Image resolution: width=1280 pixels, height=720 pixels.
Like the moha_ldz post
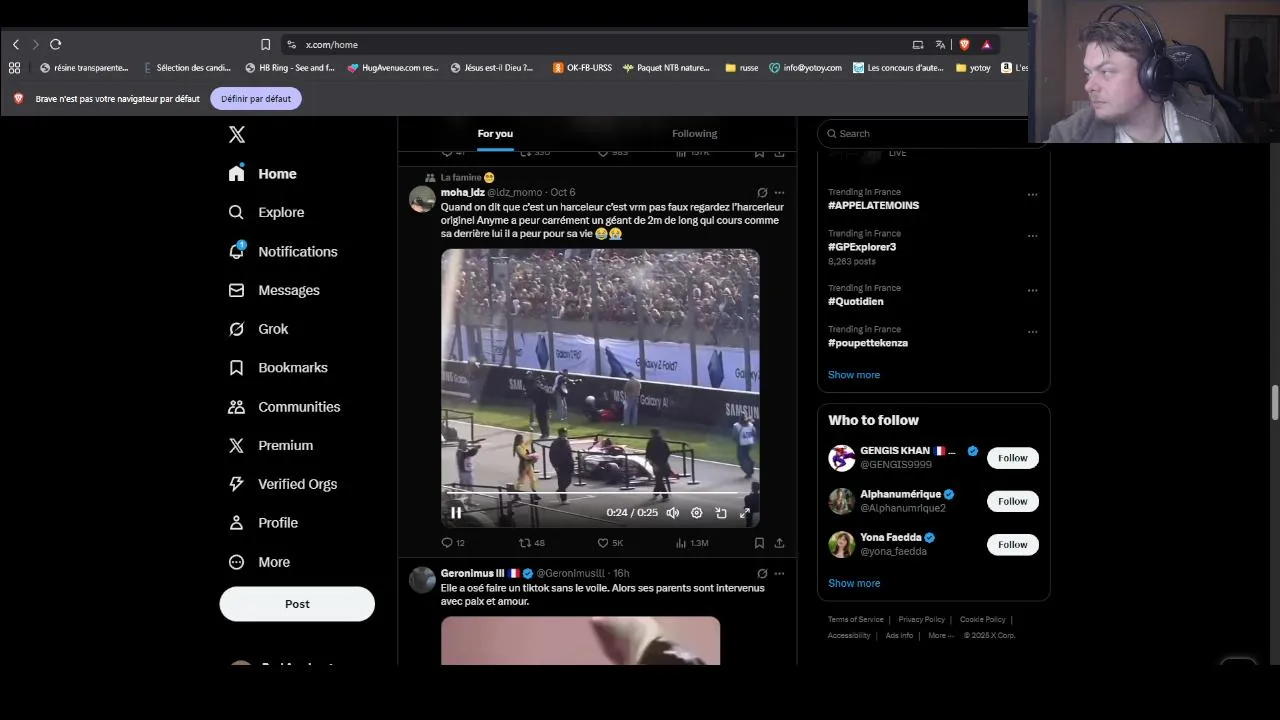[610, 543]
